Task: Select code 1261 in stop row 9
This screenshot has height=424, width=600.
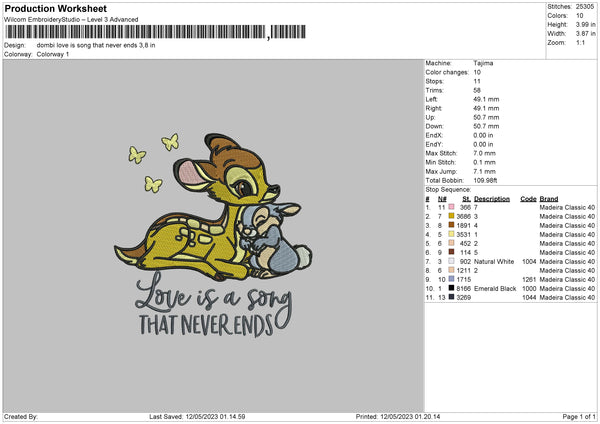Action: click(x=529, y=279)
